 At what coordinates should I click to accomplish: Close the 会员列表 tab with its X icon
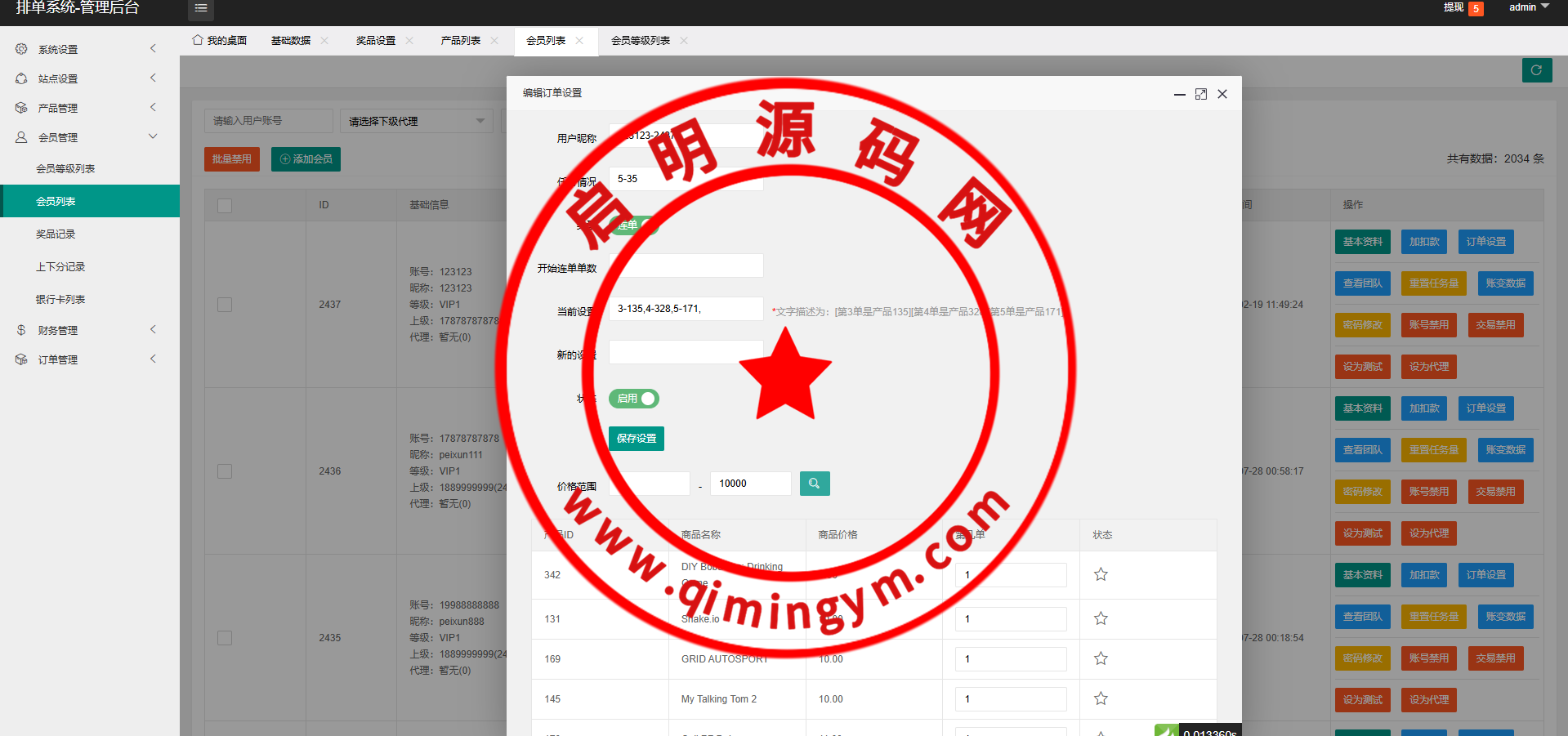579,41
